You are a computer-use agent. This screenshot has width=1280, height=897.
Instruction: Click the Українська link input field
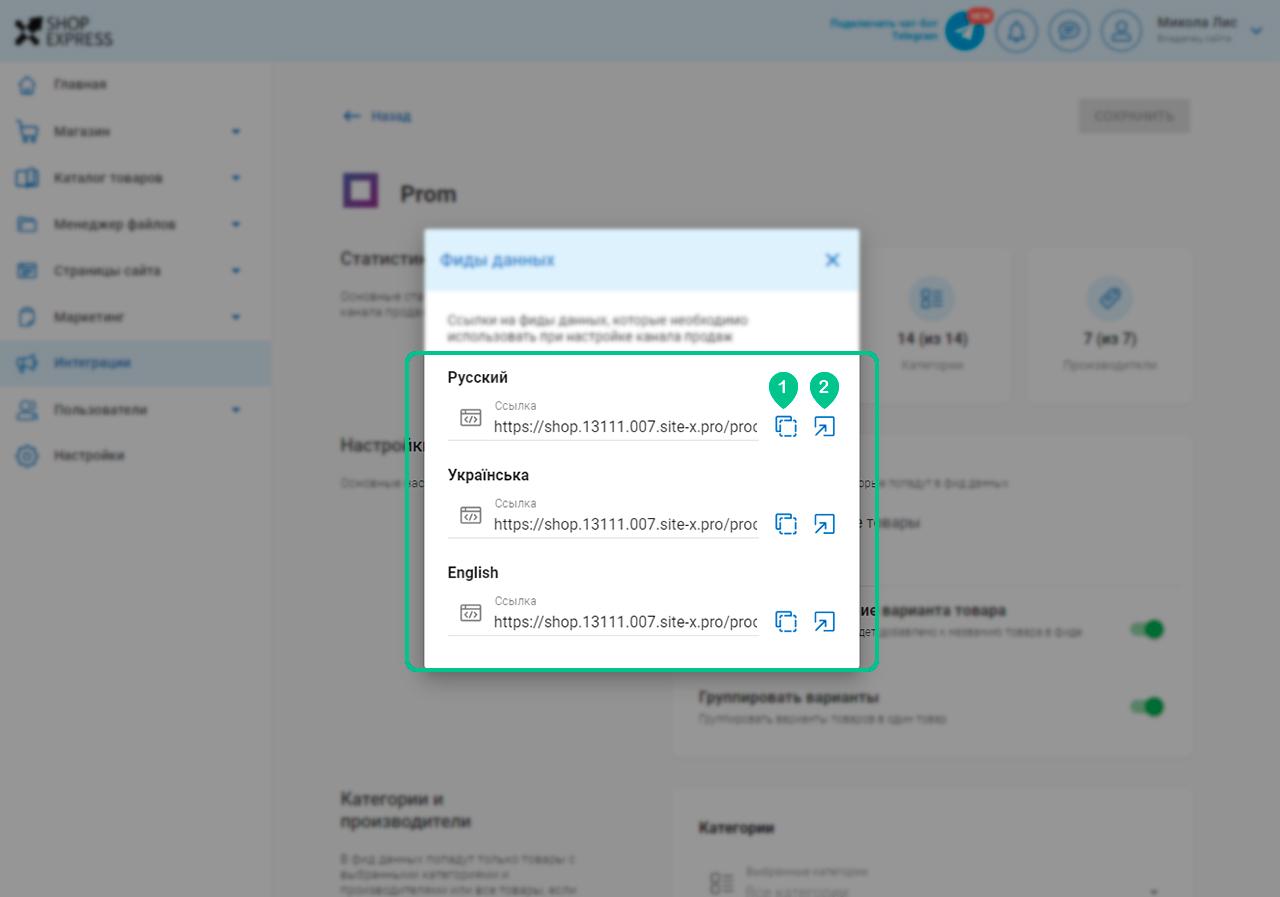point(603,516)
